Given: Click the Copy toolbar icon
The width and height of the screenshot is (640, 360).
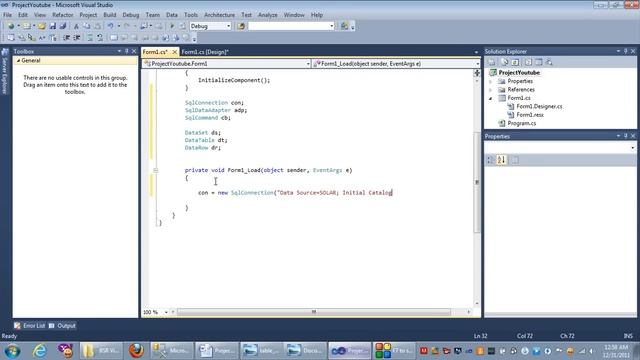Looking at the screenshot, I should pyautogui.click(x=87, y=26).
